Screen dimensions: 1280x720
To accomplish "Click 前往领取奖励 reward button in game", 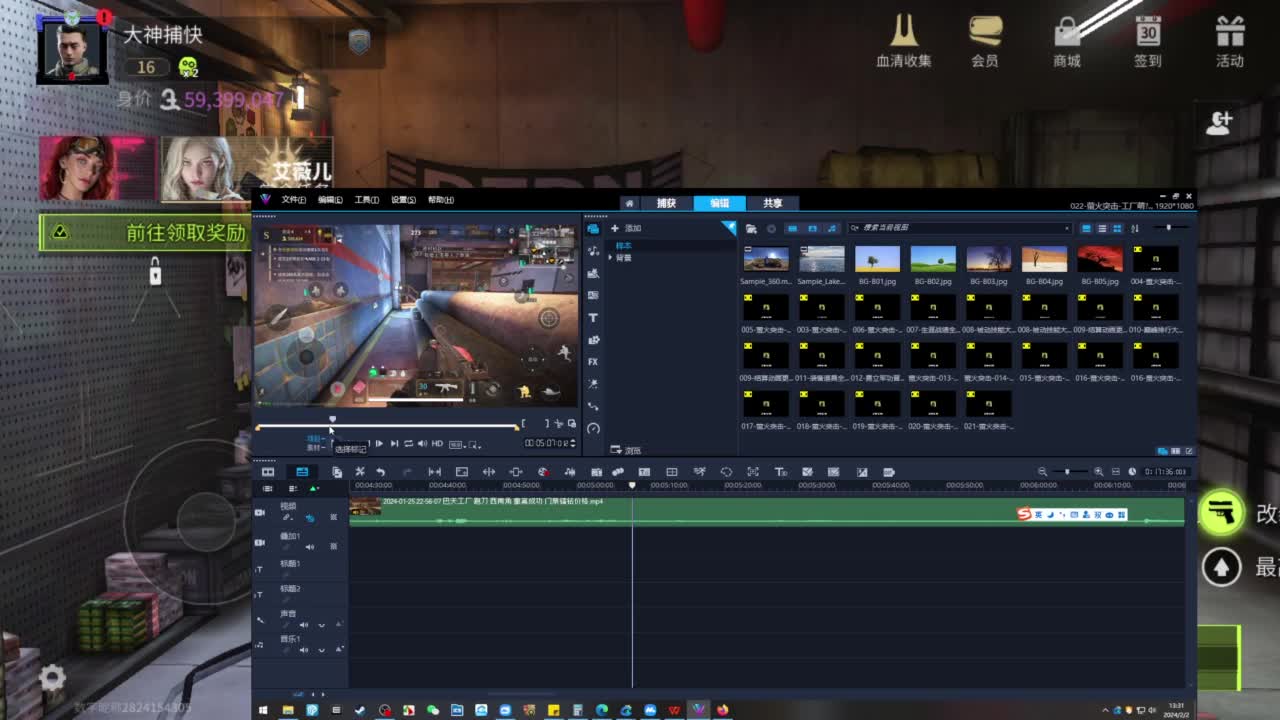I will click(145, 233).
